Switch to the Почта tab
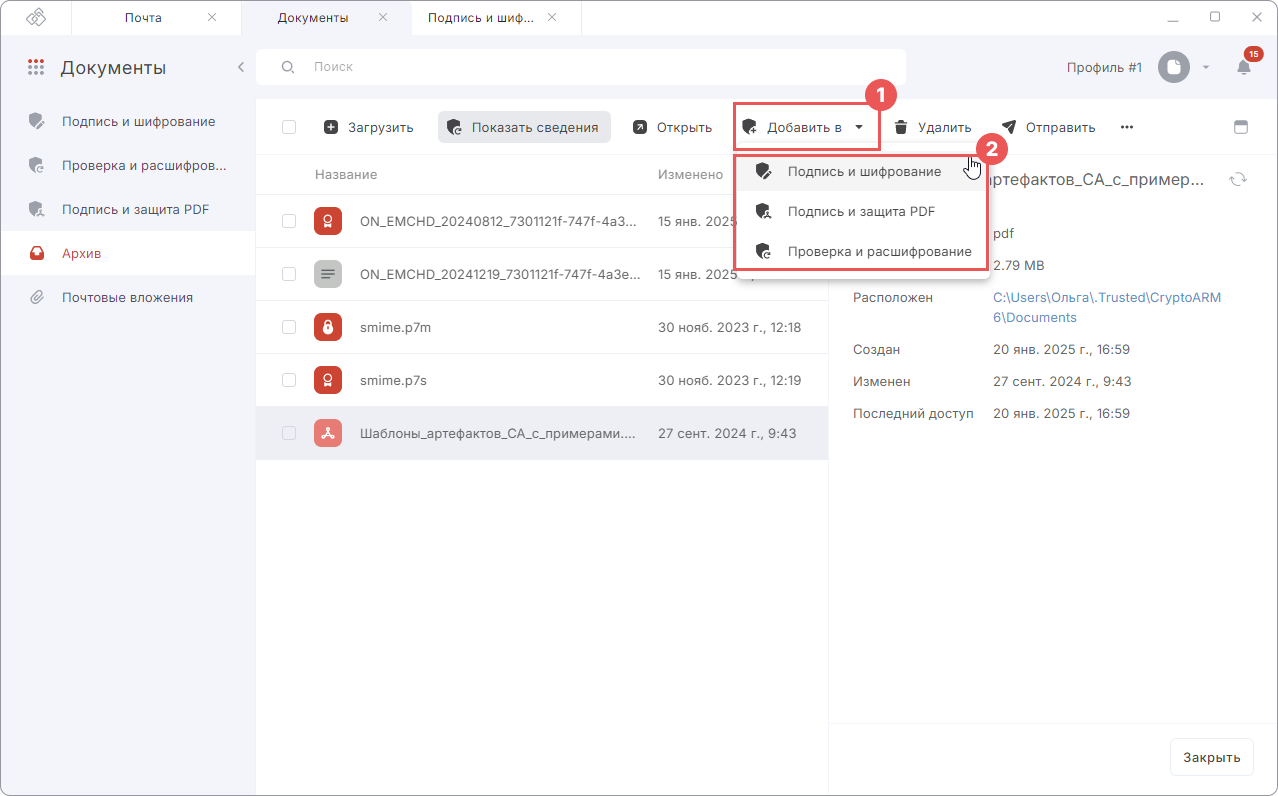The width and height of the screenshot is (1278, 796). point(143,18)
